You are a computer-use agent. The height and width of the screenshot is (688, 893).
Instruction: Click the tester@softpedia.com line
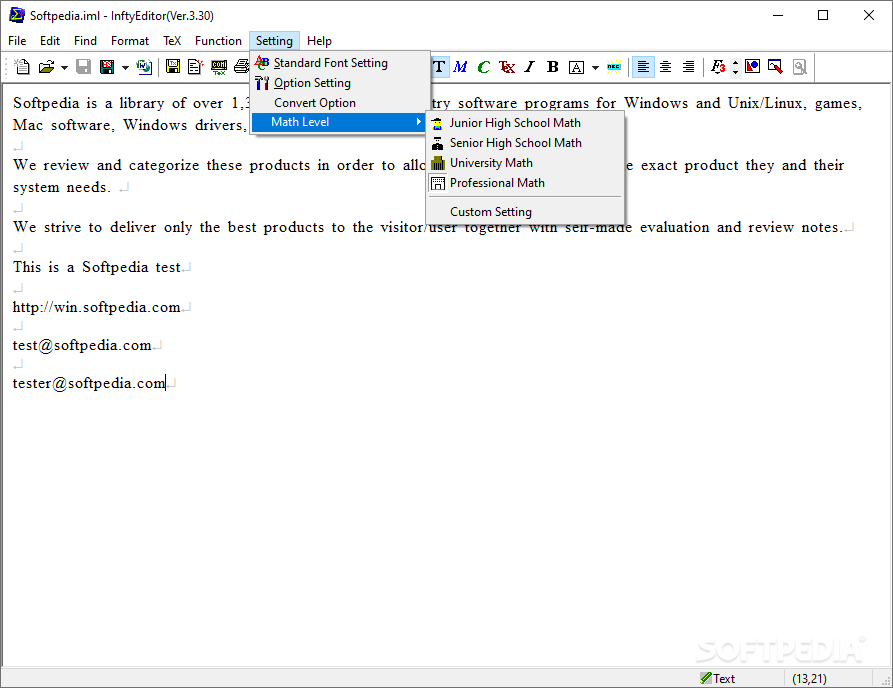pyautogui.click(x=89, y=383)
